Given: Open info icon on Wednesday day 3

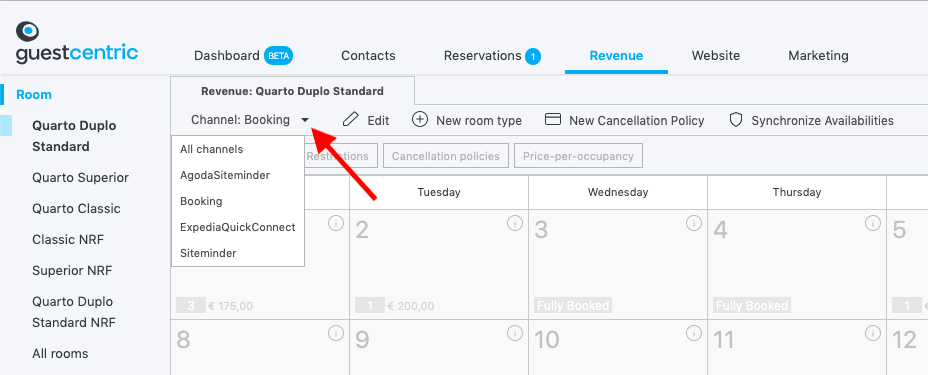Looking at the screenshot, I should pyautogui.click(x=694, y=223).
